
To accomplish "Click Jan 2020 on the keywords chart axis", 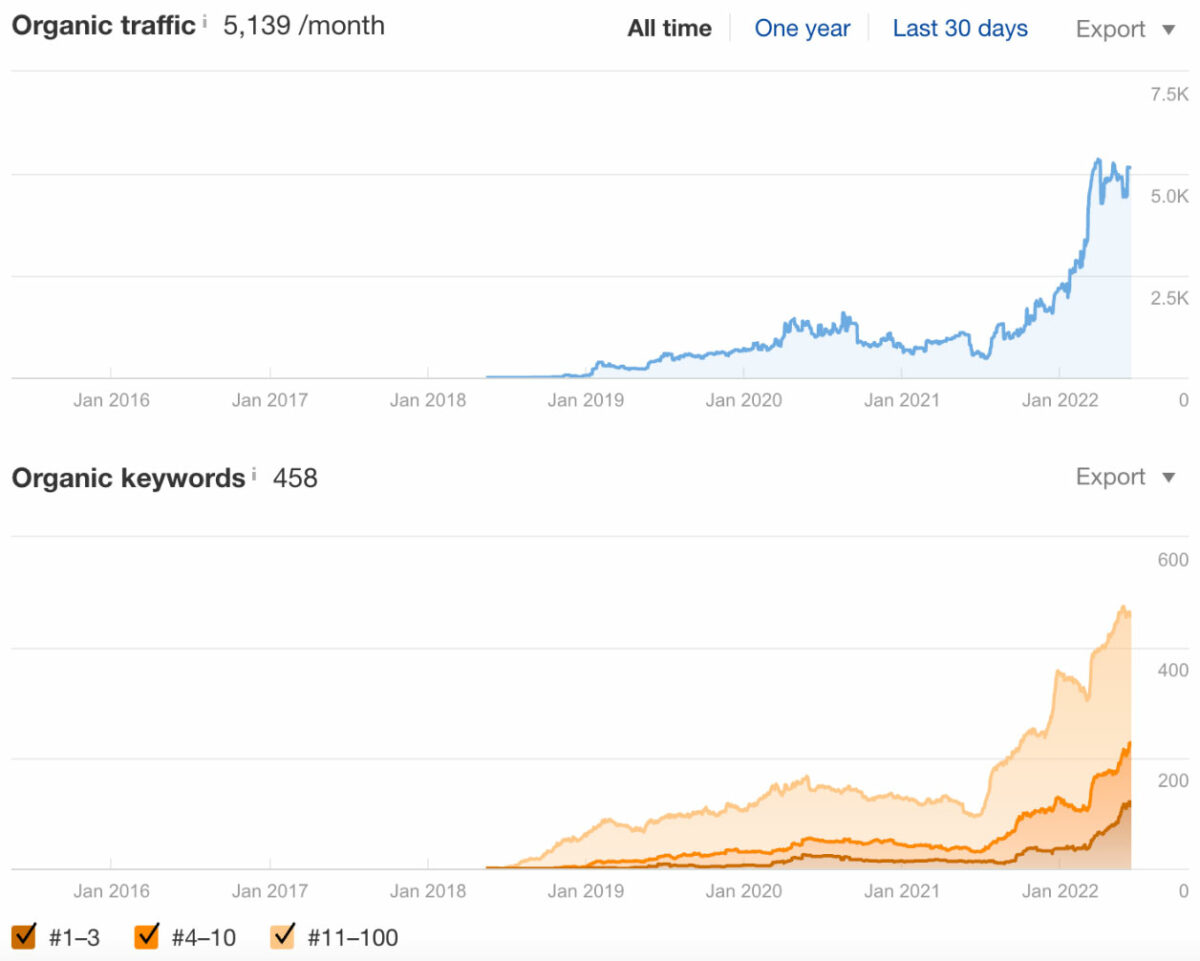I will click(744, 891).
